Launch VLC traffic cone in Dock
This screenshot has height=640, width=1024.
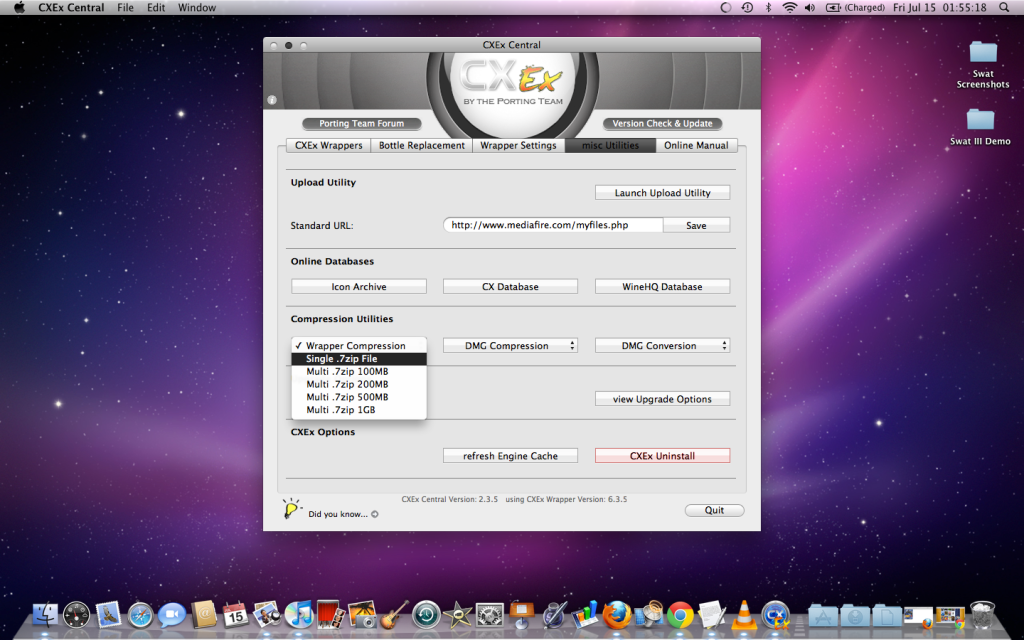pos(743,615)
